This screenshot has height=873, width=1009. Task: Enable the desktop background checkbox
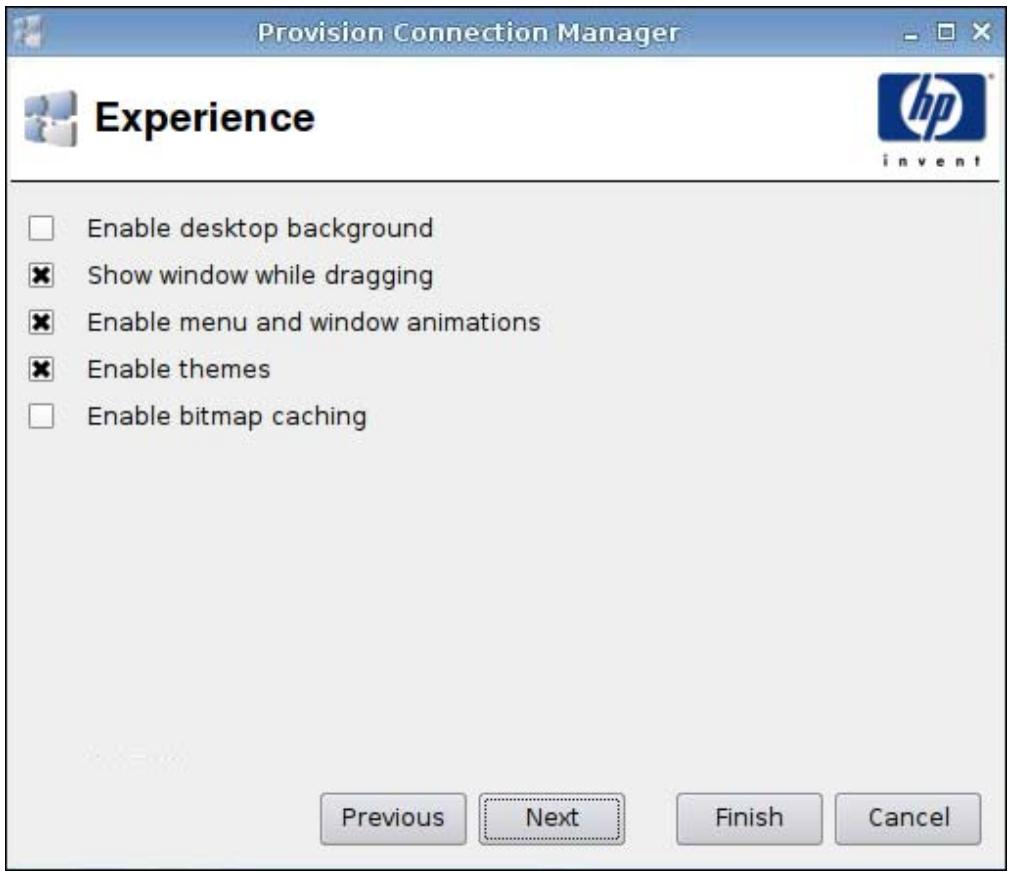click(x=41, y=228)
